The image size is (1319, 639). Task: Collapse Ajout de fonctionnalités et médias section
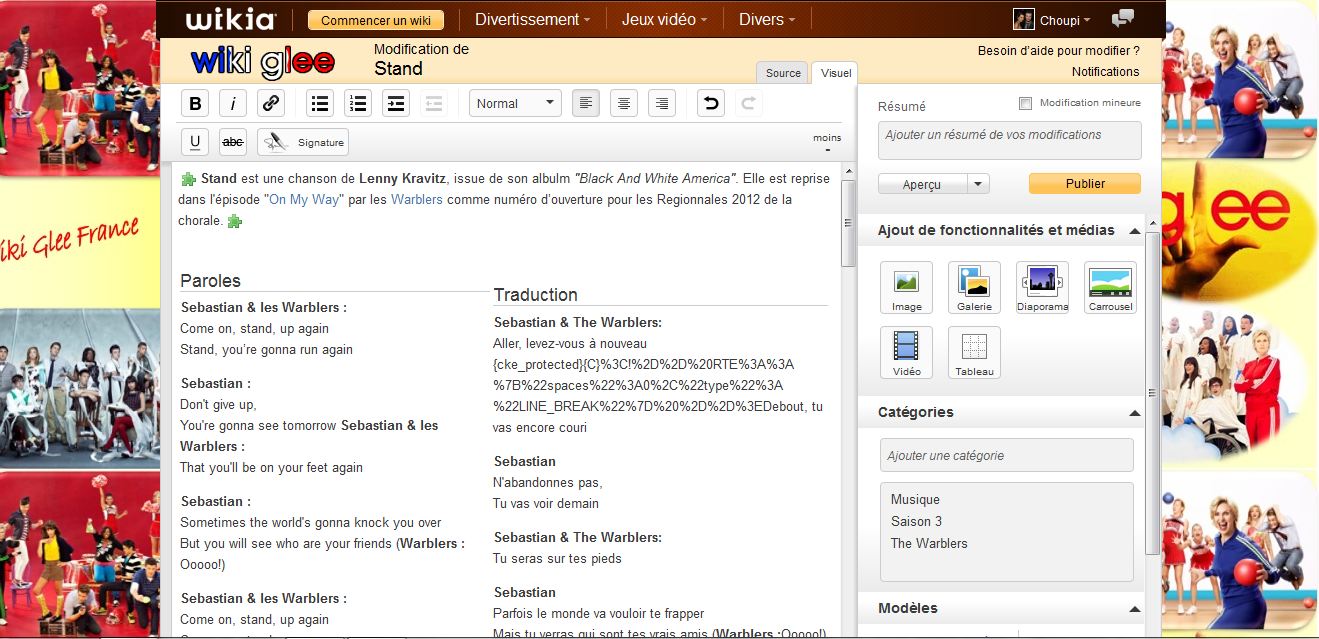(x=1134, y=231)
